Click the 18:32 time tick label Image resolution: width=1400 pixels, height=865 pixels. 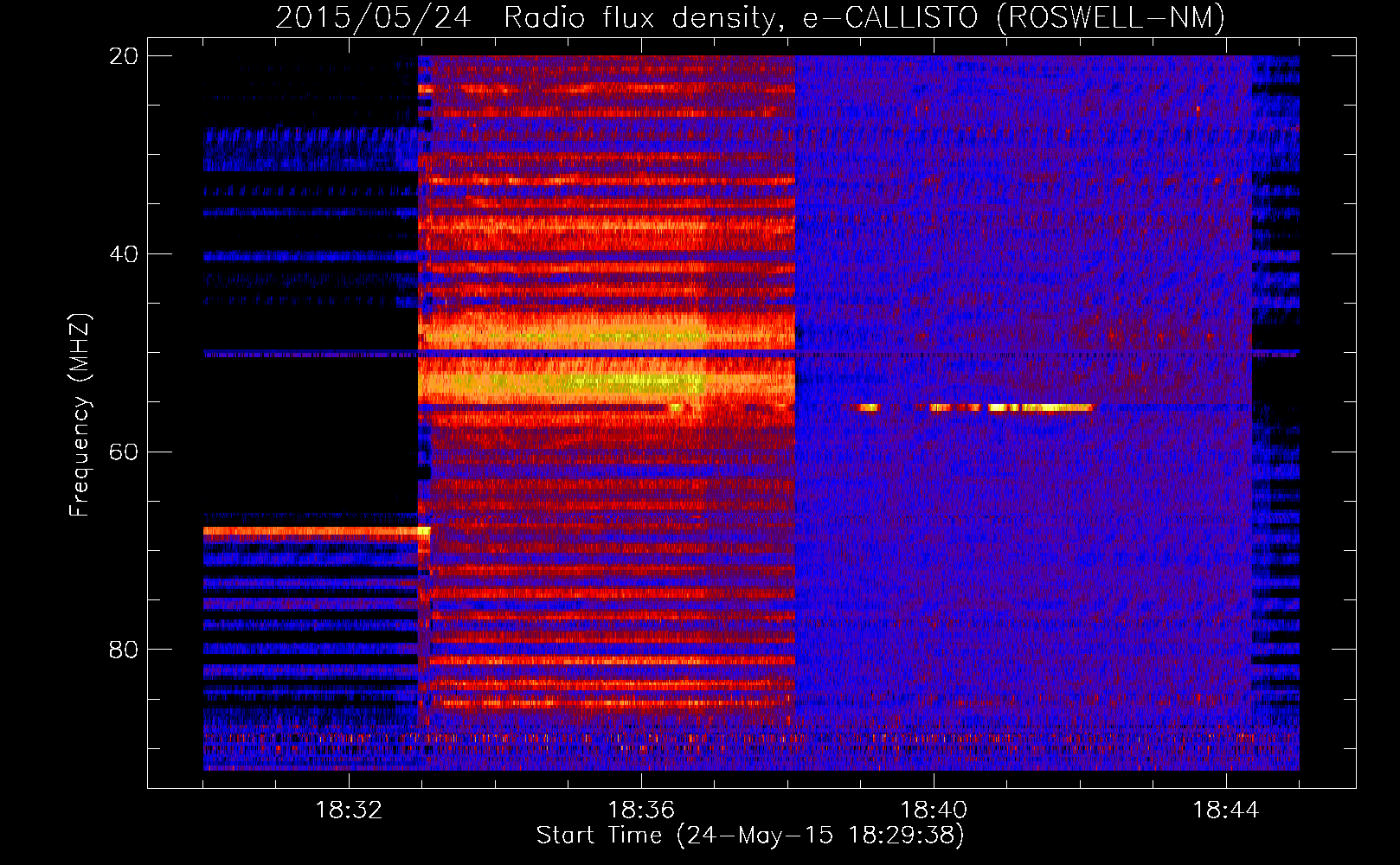(349, 811)
